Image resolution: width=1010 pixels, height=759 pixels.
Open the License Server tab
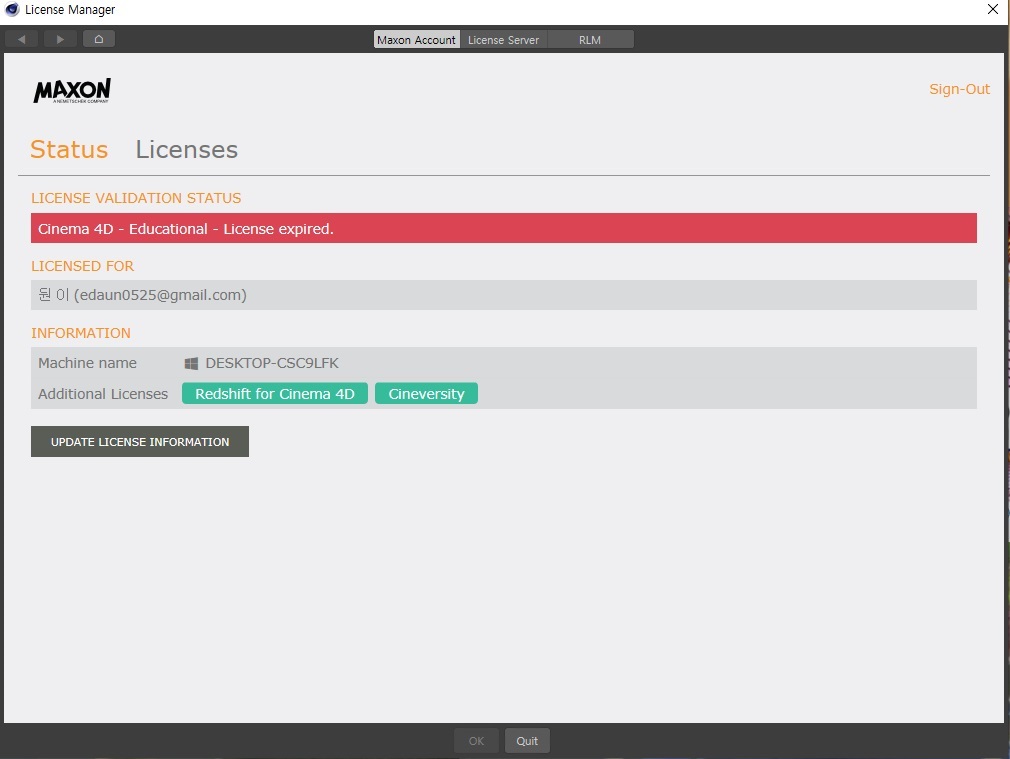pyautogui.click(x=503, y=40)
